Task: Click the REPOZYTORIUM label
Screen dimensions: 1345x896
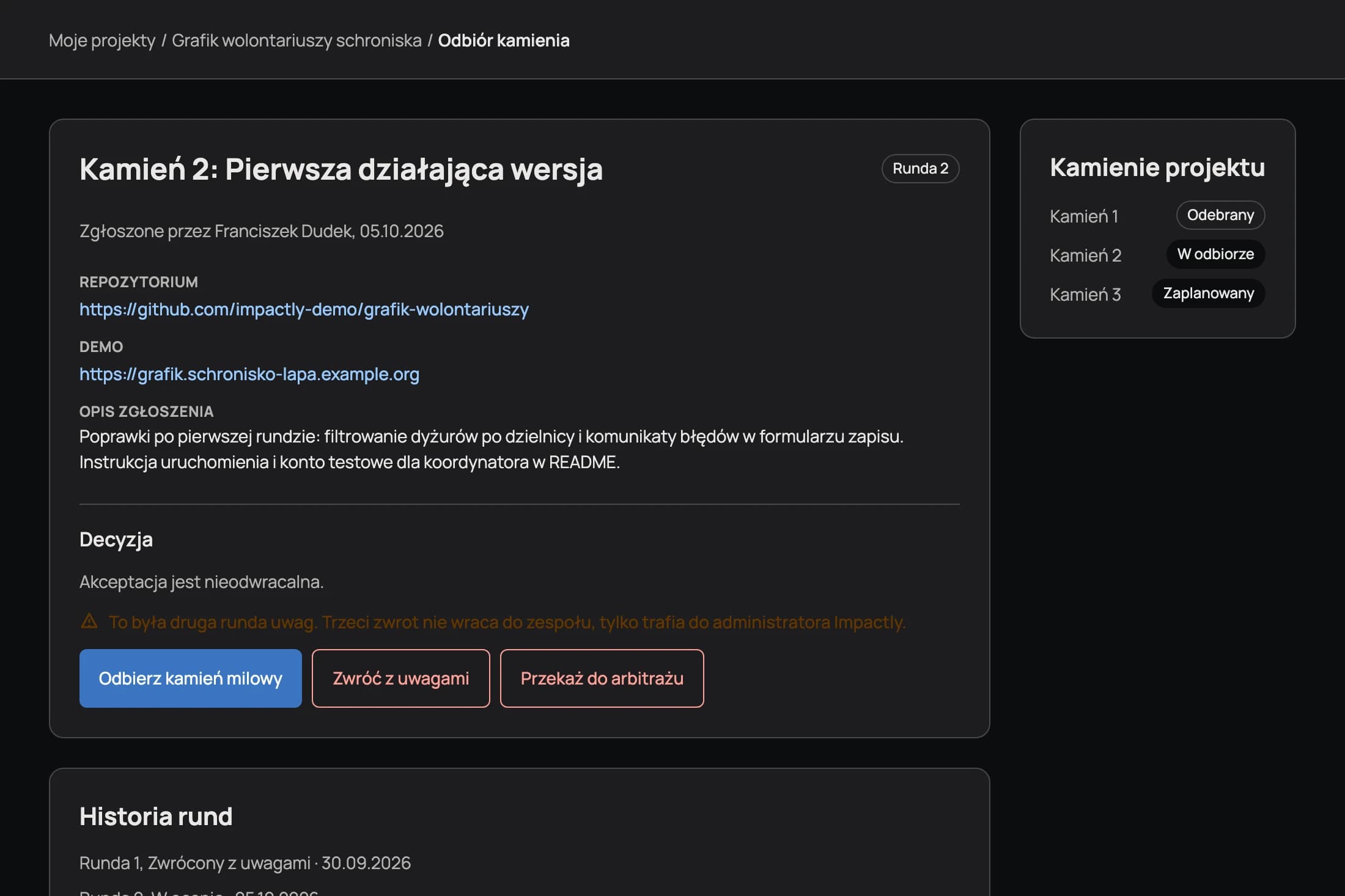Action: click(x=139, y=282)
